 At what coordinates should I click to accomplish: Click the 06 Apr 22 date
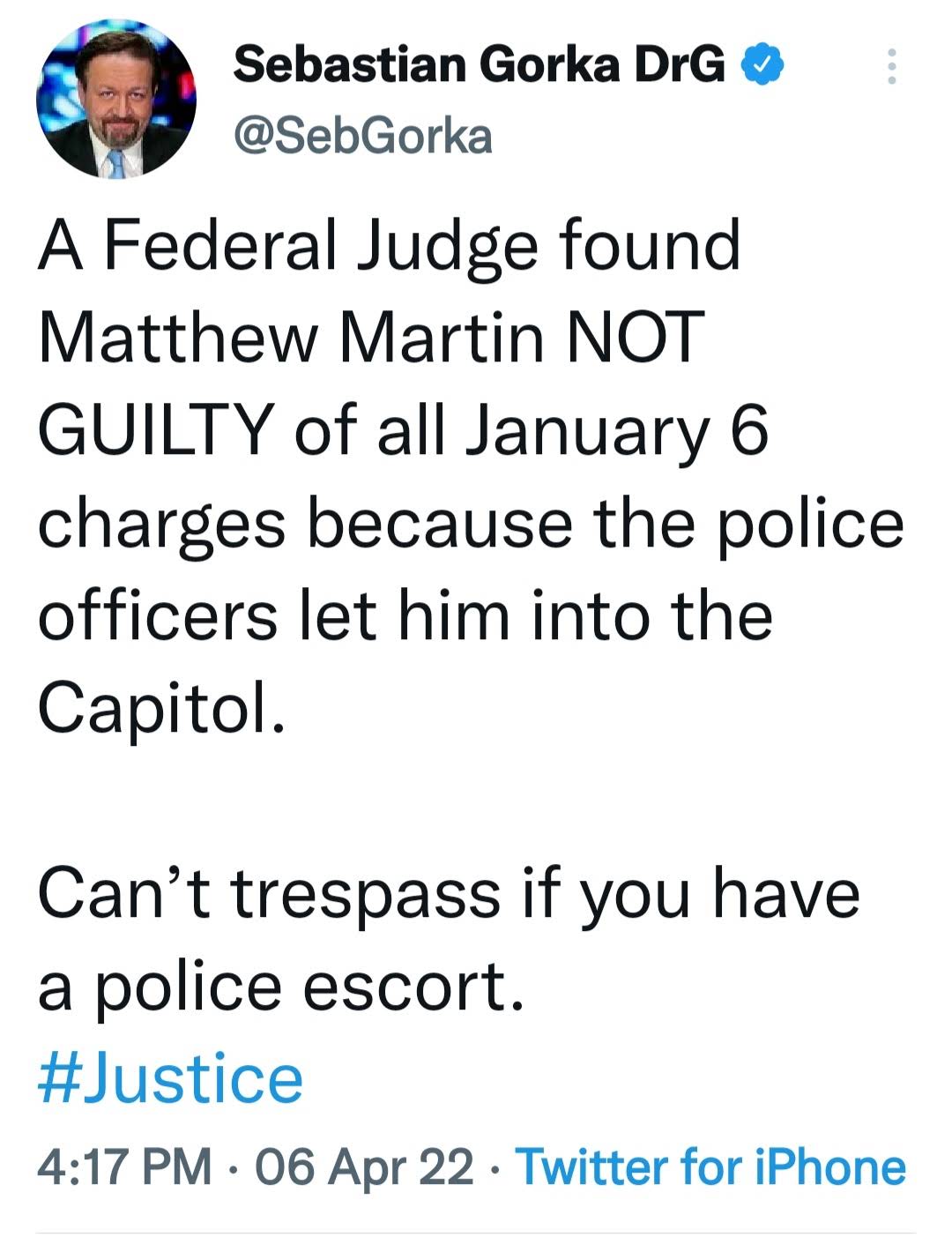(x=363, y=1166)
